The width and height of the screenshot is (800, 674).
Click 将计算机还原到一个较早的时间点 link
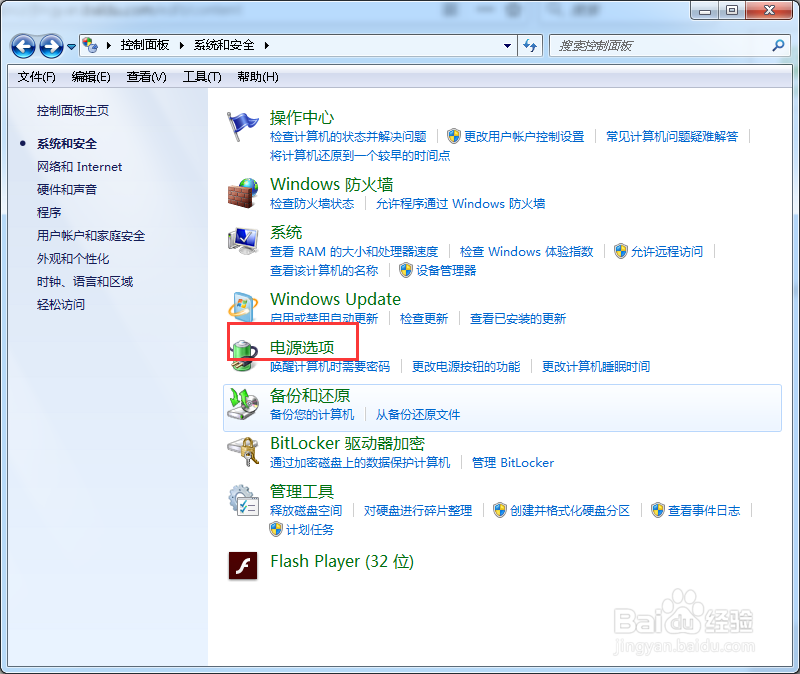[x=360, y=156]
